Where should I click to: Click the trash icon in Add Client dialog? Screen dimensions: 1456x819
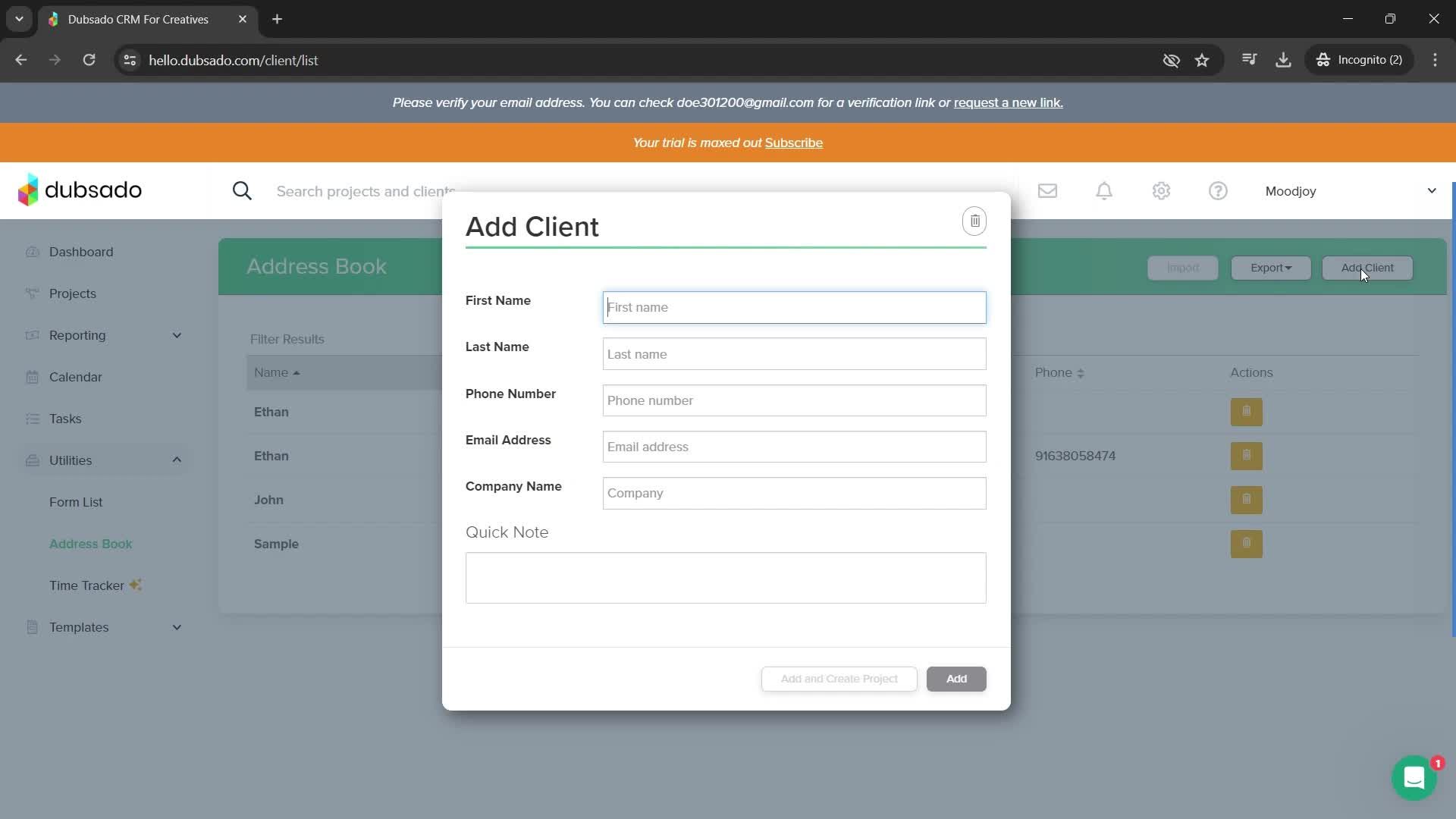coord(974,221)
